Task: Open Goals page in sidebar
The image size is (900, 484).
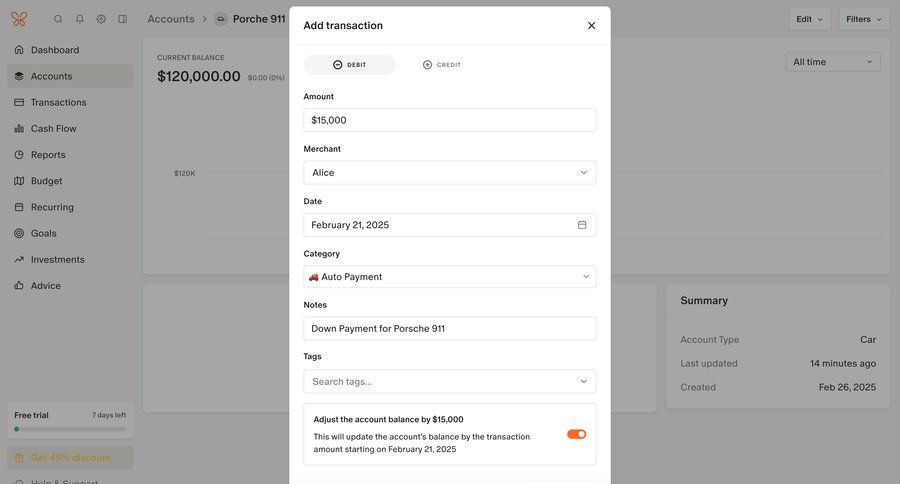Action: [x=70, y=233]
